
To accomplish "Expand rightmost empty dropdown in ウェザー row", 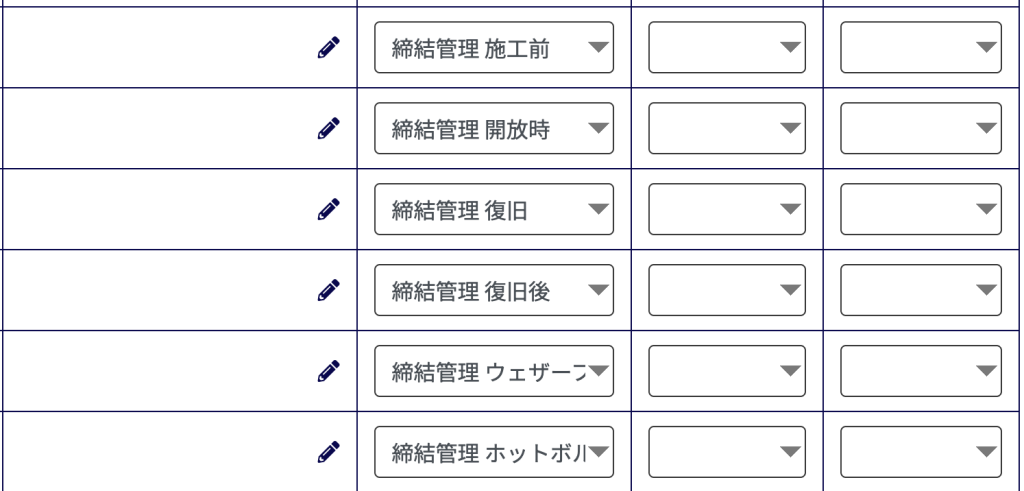I will pos(921,372).
